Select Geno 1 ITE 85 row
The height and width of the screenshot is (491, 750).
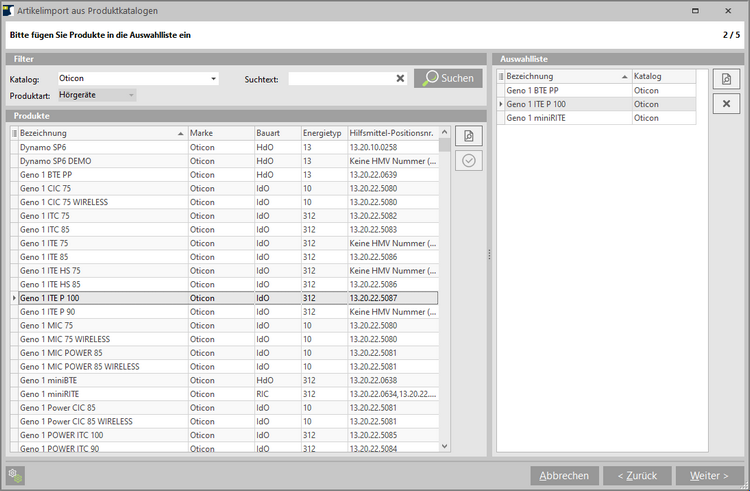[x=224, y=257]
